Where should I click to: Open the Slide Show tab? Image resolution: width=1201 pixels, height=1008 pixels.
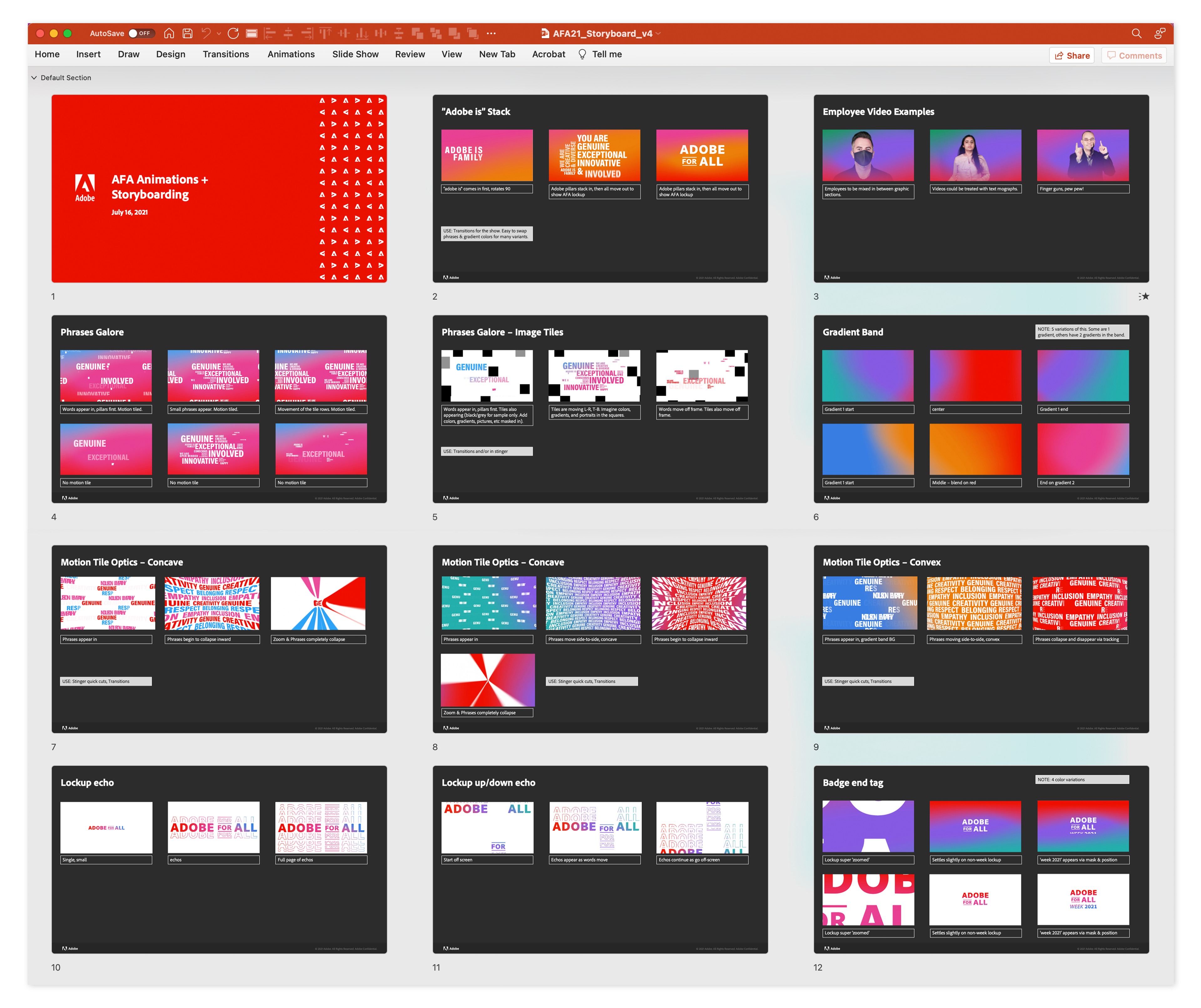[x=355, y=54]
